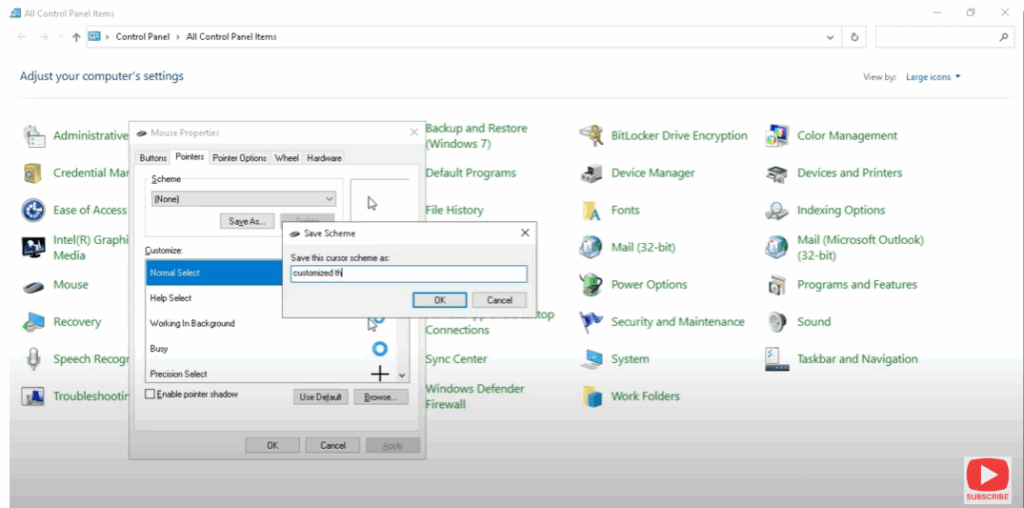Open Intel(R) Graphics and Media icon
Screen dimensions: 1024x508
(33, 247)
